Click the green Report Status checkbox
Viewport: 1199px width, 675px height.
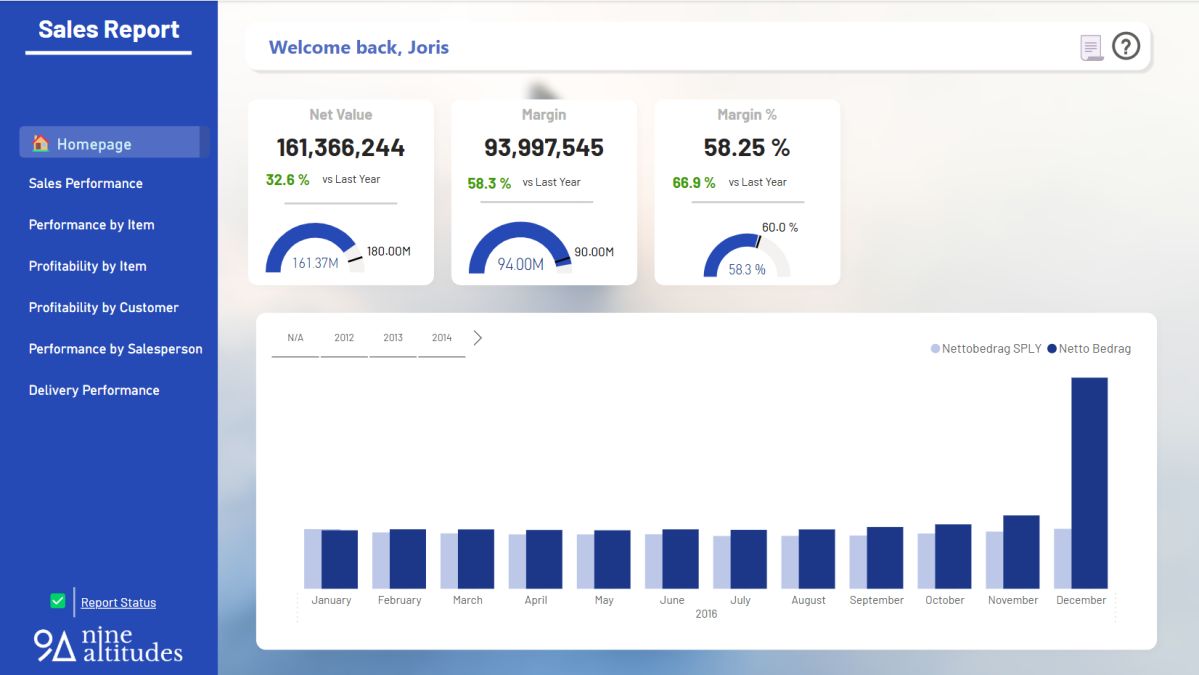[x=56, y=599]
